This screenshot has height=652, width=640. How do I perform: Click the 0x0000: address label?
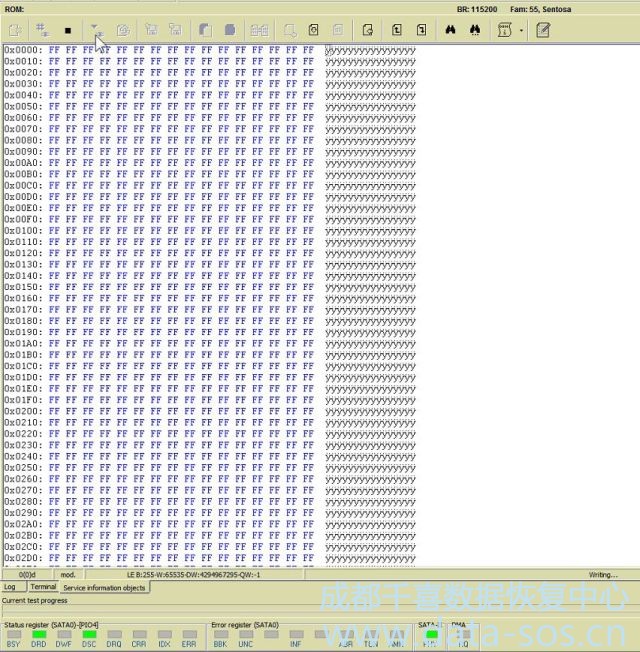[23, 50]
